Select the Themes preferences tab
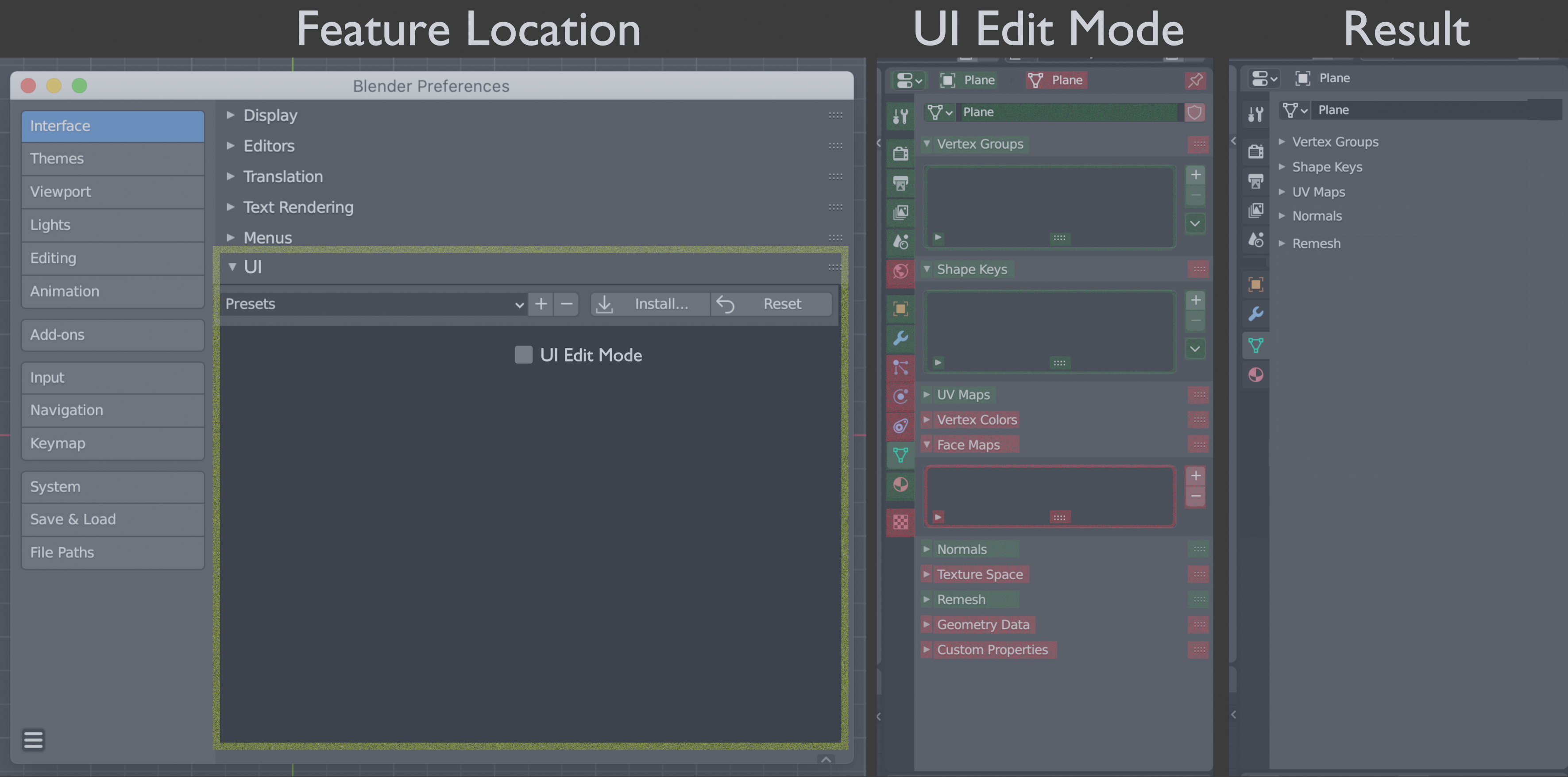The image size is (1568, 777). tap(112, 159)
